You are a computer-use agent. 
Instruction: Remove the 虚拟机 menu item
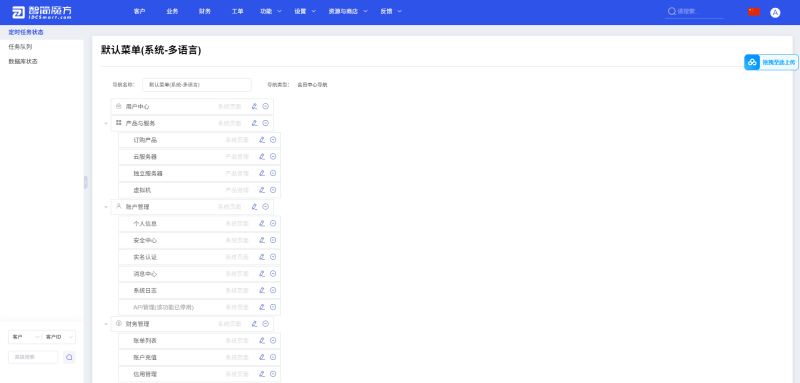pos(273,190)
